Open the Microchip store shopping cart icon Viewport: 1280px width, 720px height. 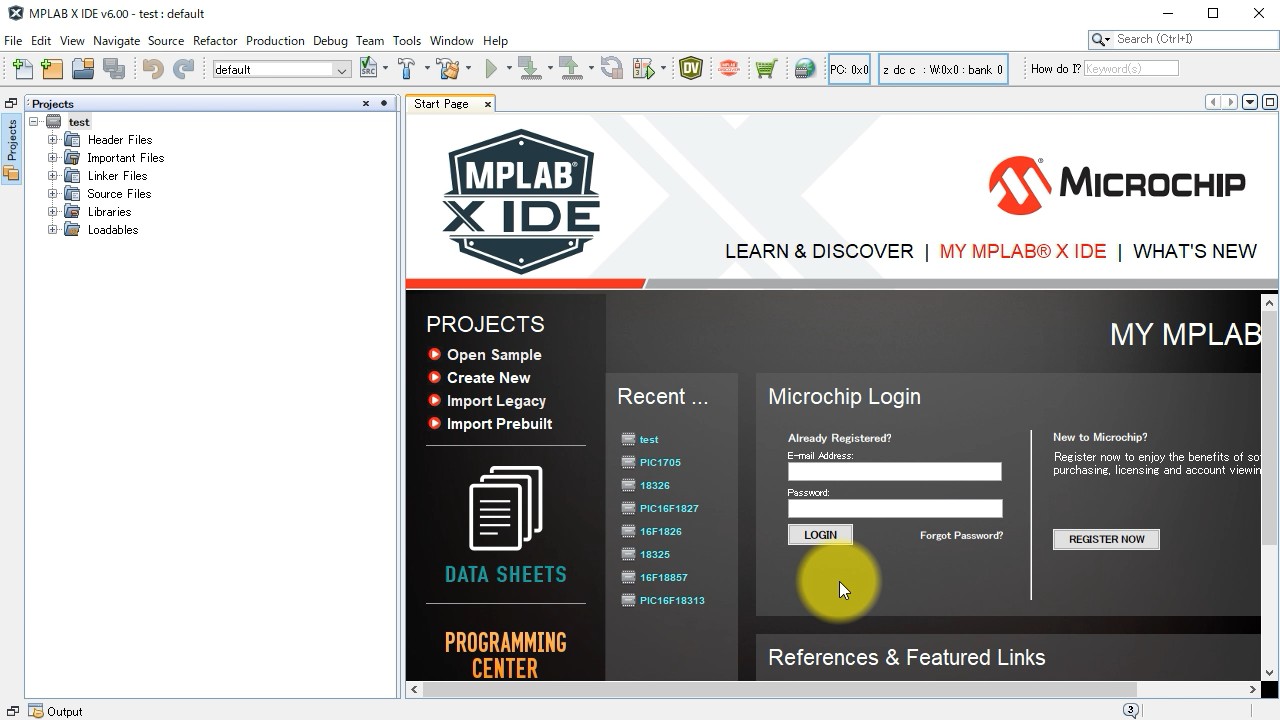click(766, 69)
